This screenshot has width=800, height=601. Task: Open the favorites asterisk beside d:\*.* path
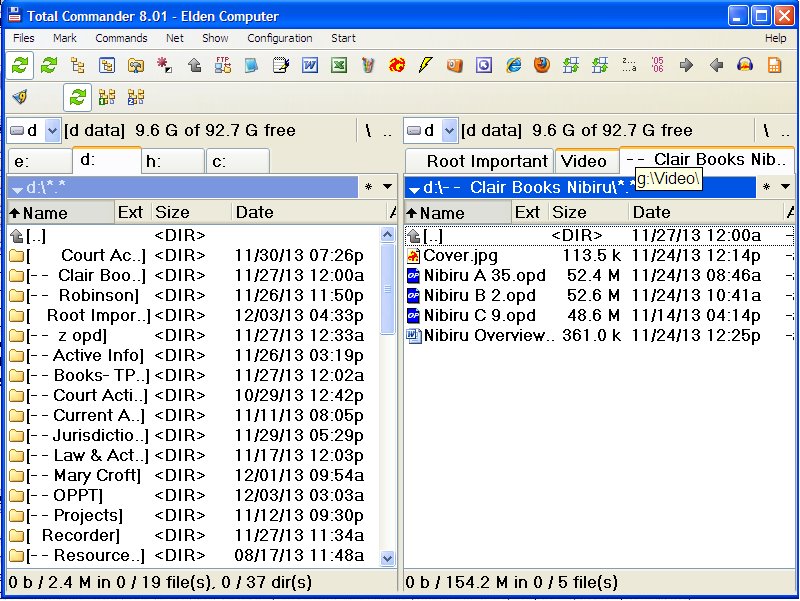coord(368,187)
